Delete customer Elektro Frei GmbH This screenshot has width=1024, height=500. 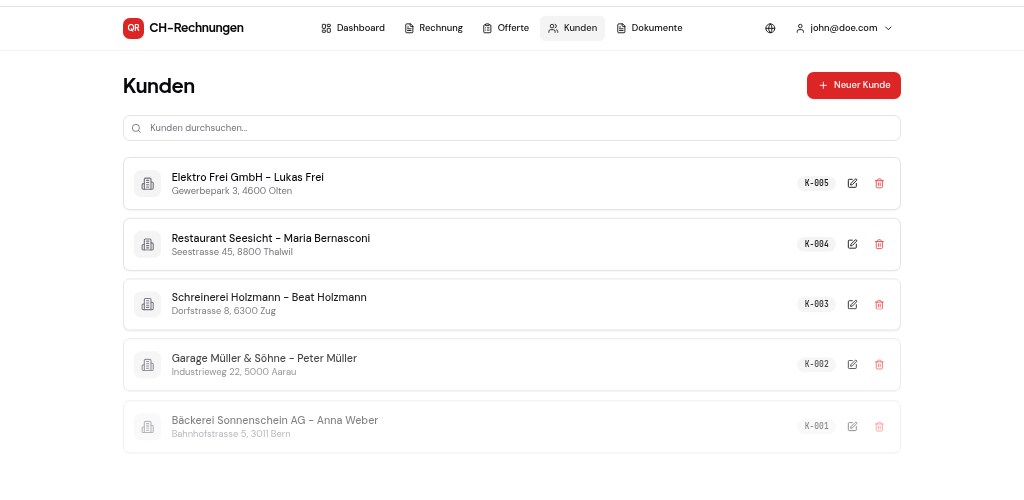[x=879, y=183]
